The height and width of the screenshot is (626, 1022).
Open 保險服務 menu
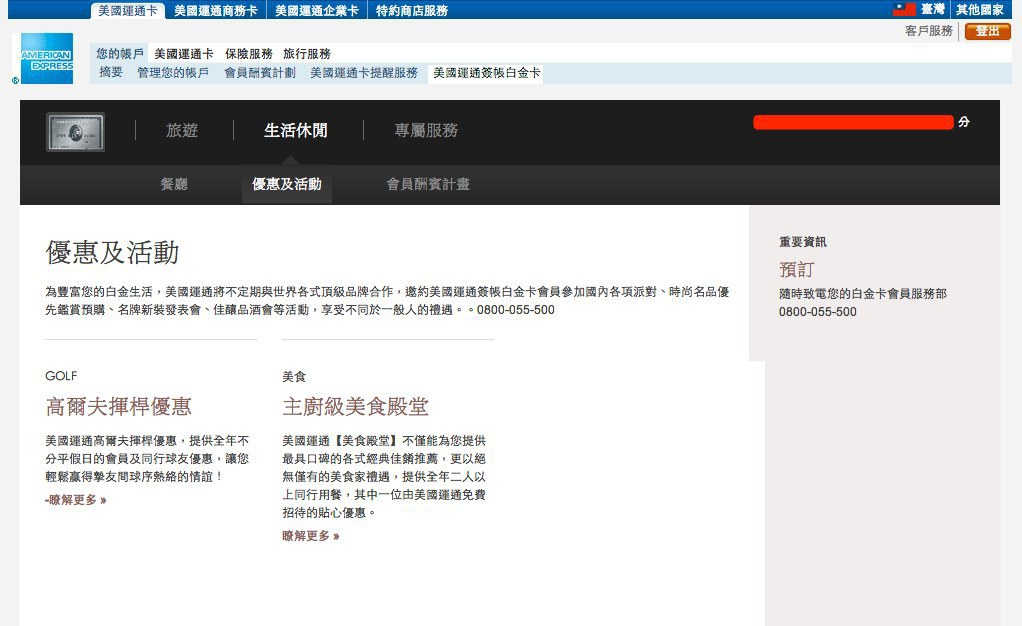[x=248, y=53]
